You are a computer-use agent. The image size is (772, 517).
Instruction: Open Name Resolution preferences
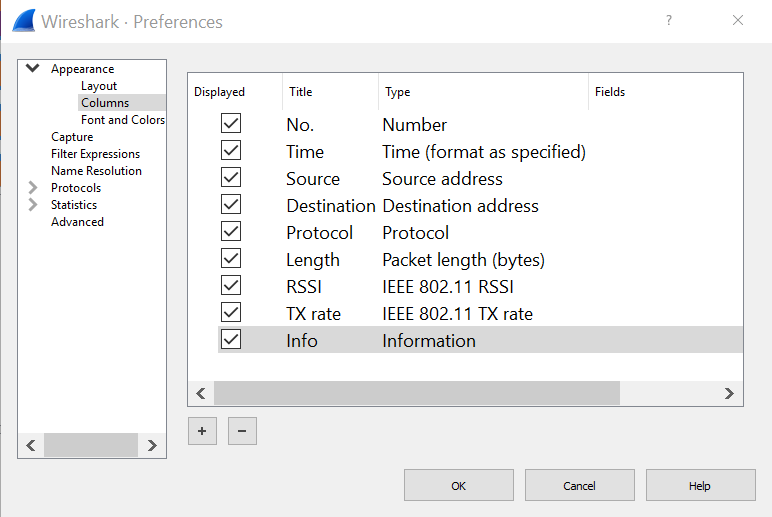96,170
